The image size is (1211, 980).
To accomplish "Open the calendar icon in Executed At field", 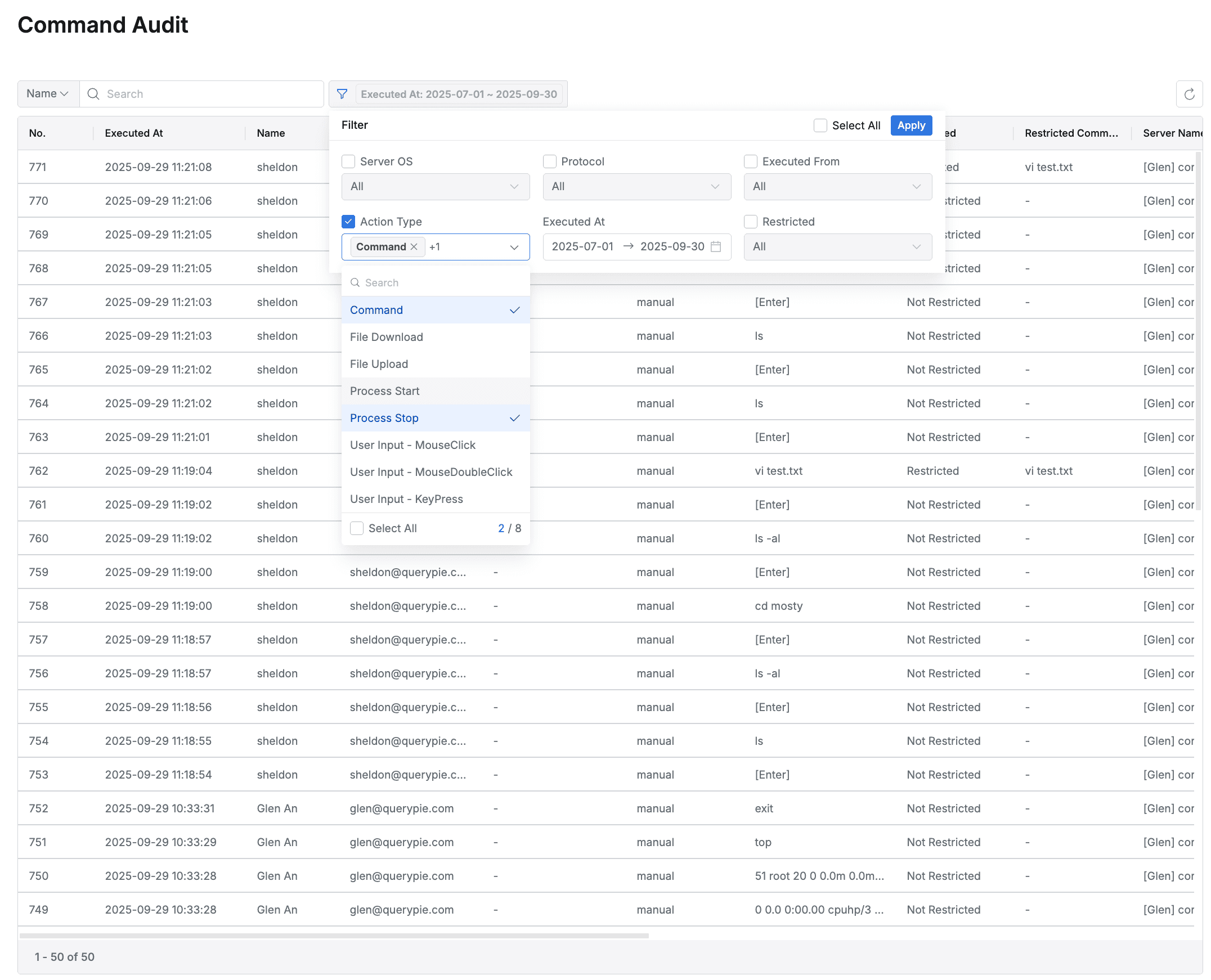I will 716,247.
